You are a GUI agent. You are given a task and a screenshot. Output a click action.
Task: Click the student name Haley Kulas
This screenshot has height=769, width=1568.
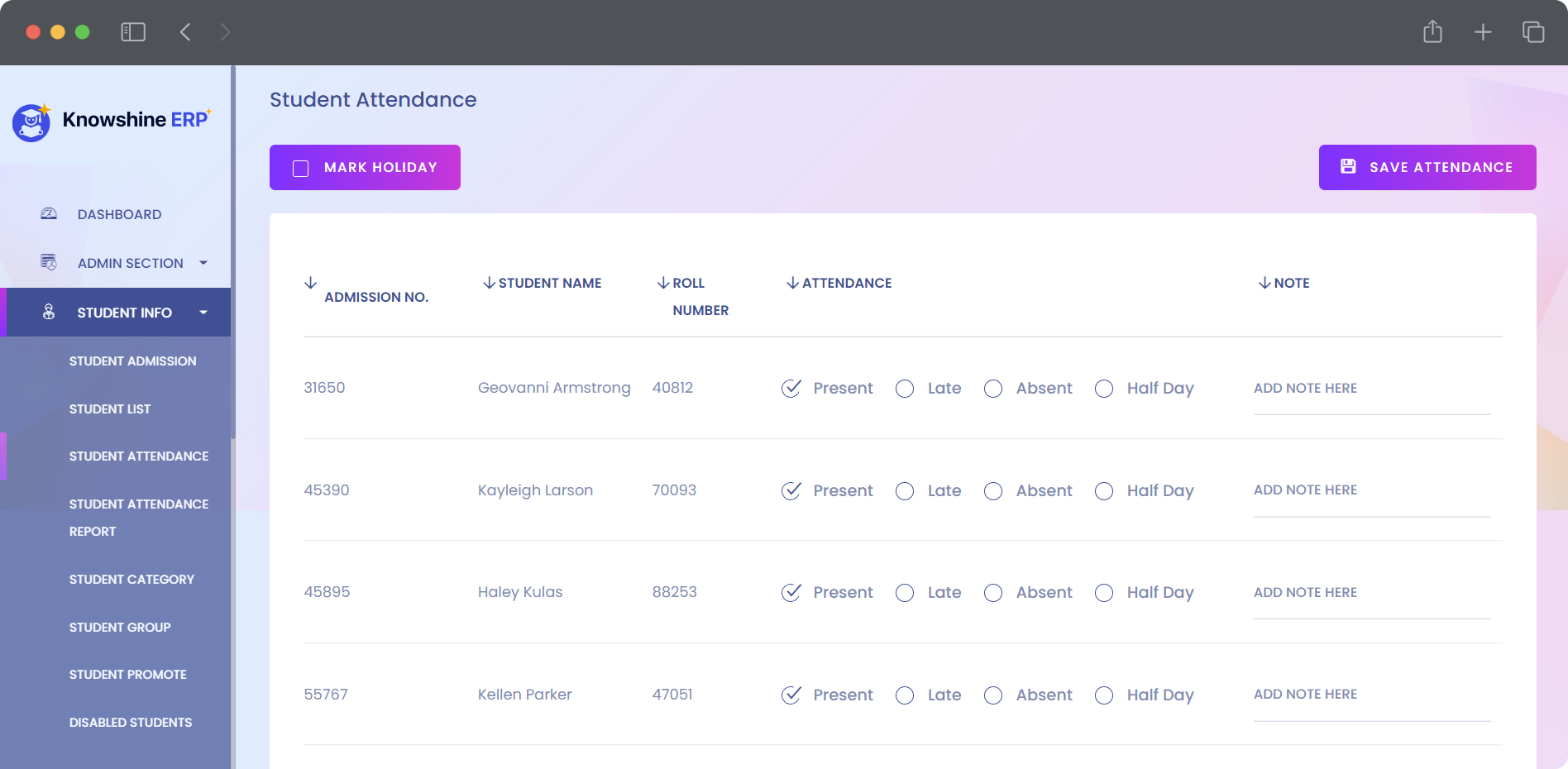tap(520, 592)
